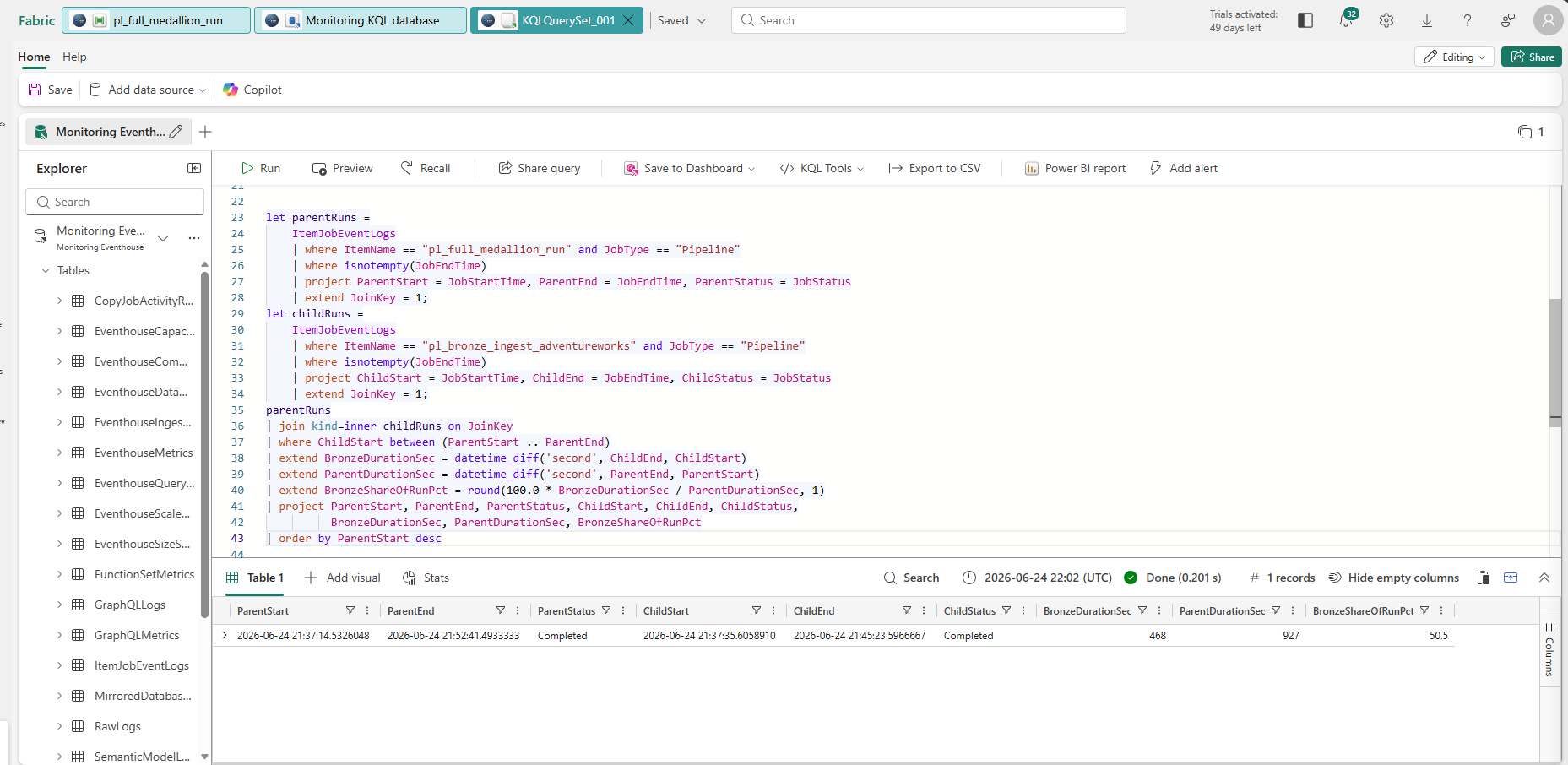1568x765 pixels.
Task: Open Copilot
Action: click(252, 90)
